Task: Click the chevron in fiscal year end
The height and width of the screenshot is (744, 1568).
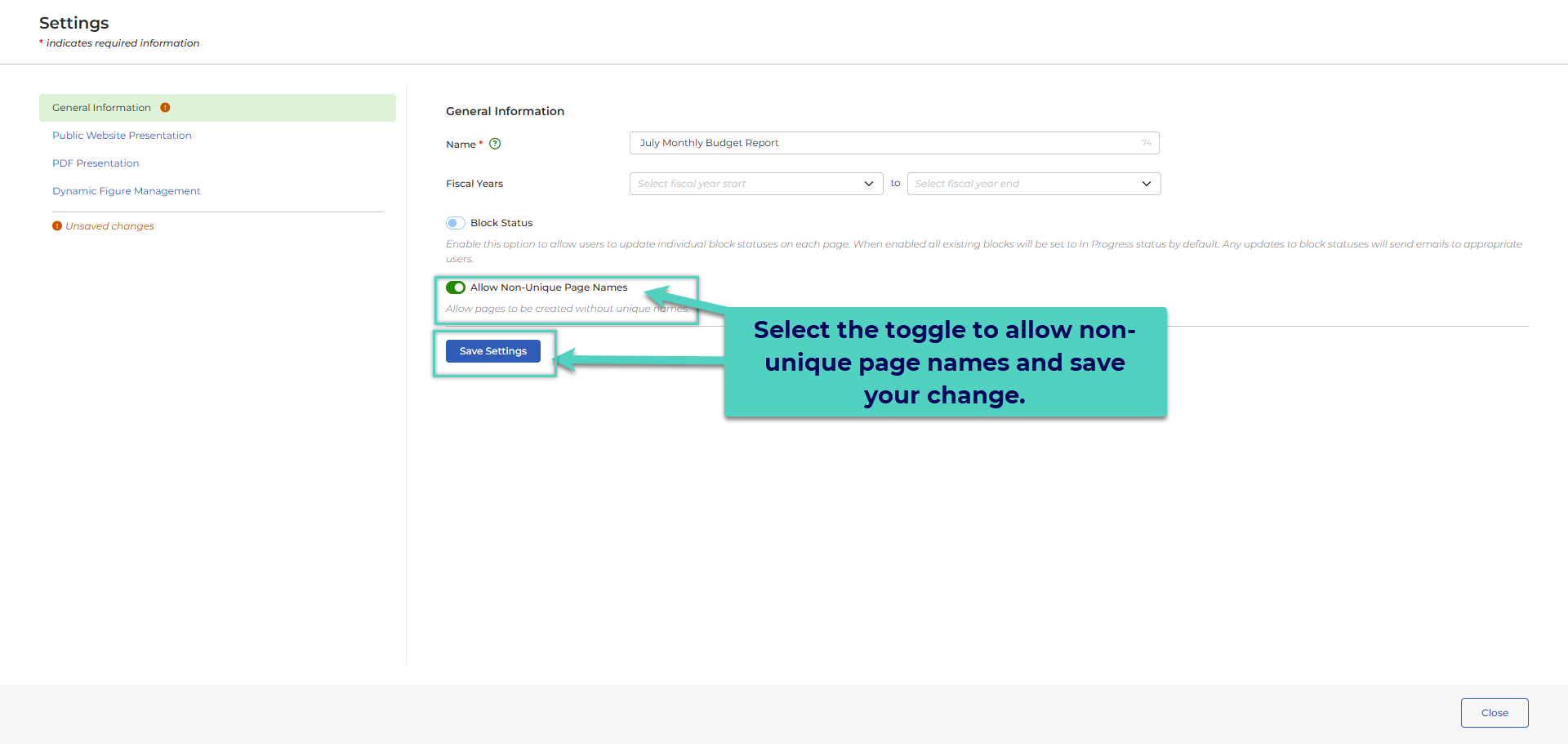Action: click(1147, 184)
